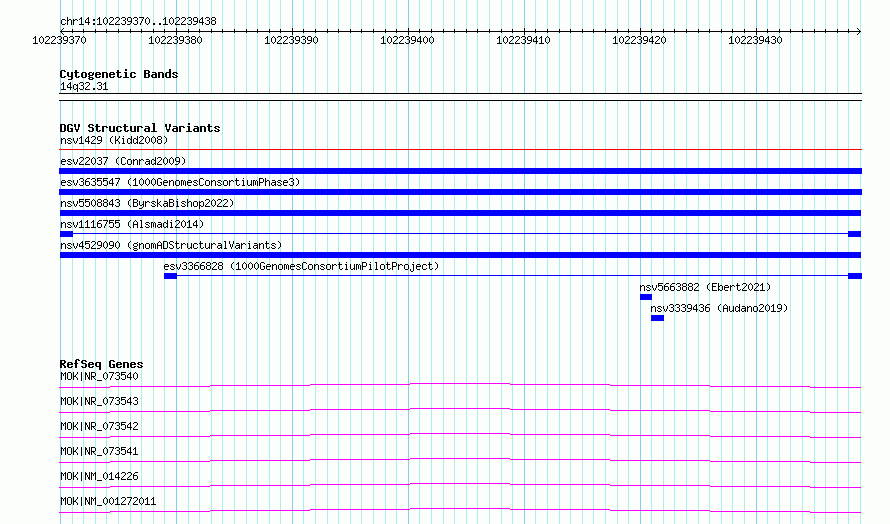Screen dimensions: 890x524
Task: Click ruler position 102239380
Action: pos(175,40)
